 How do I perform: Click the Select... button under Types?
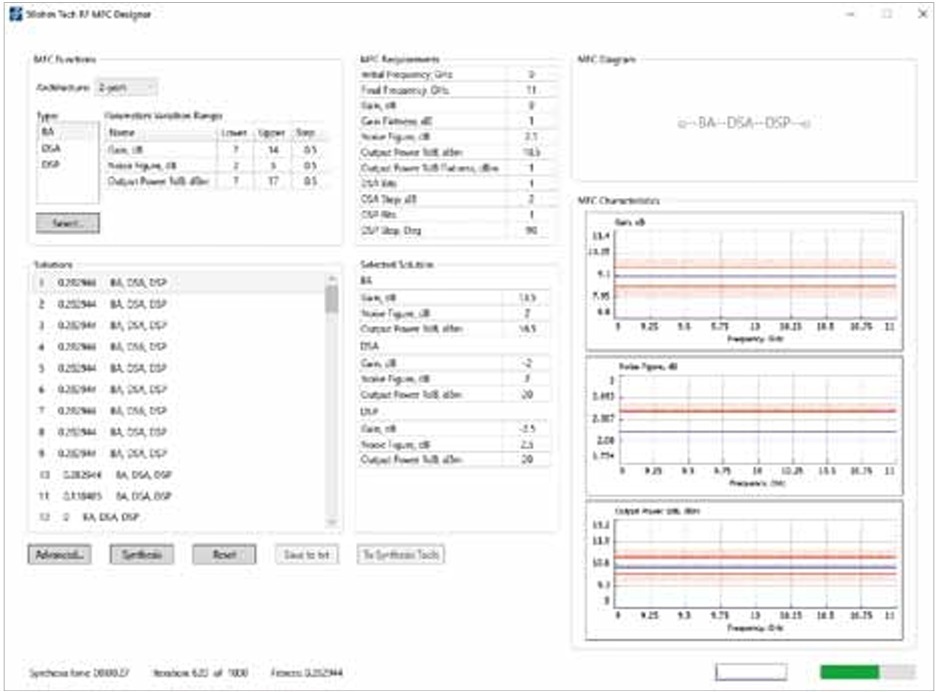68,224
